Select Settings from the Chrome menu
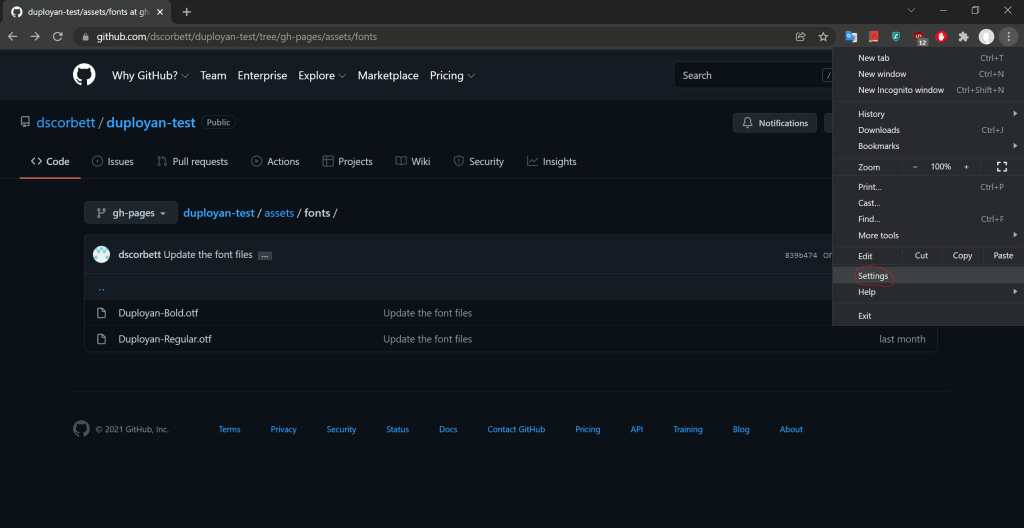Viewport: 1024px width, 528px height. [x=873, y=276]
